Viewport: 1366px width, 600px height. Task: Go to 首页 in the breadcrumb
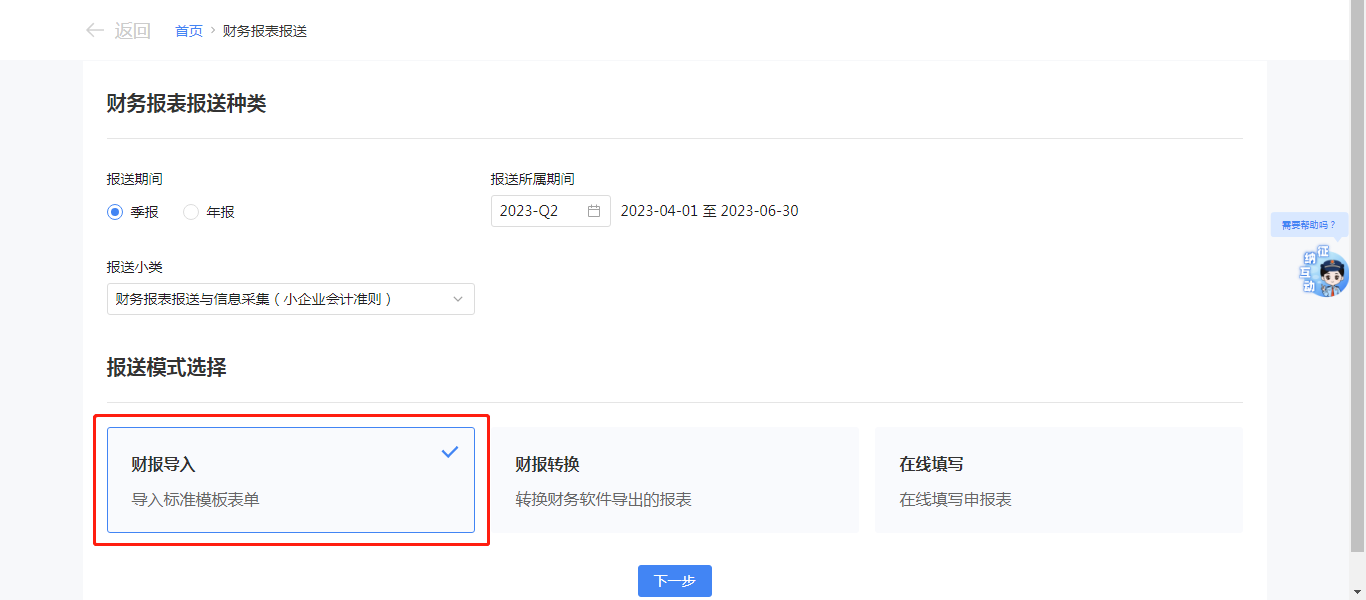pyautogui.click(x=189, y=31)
